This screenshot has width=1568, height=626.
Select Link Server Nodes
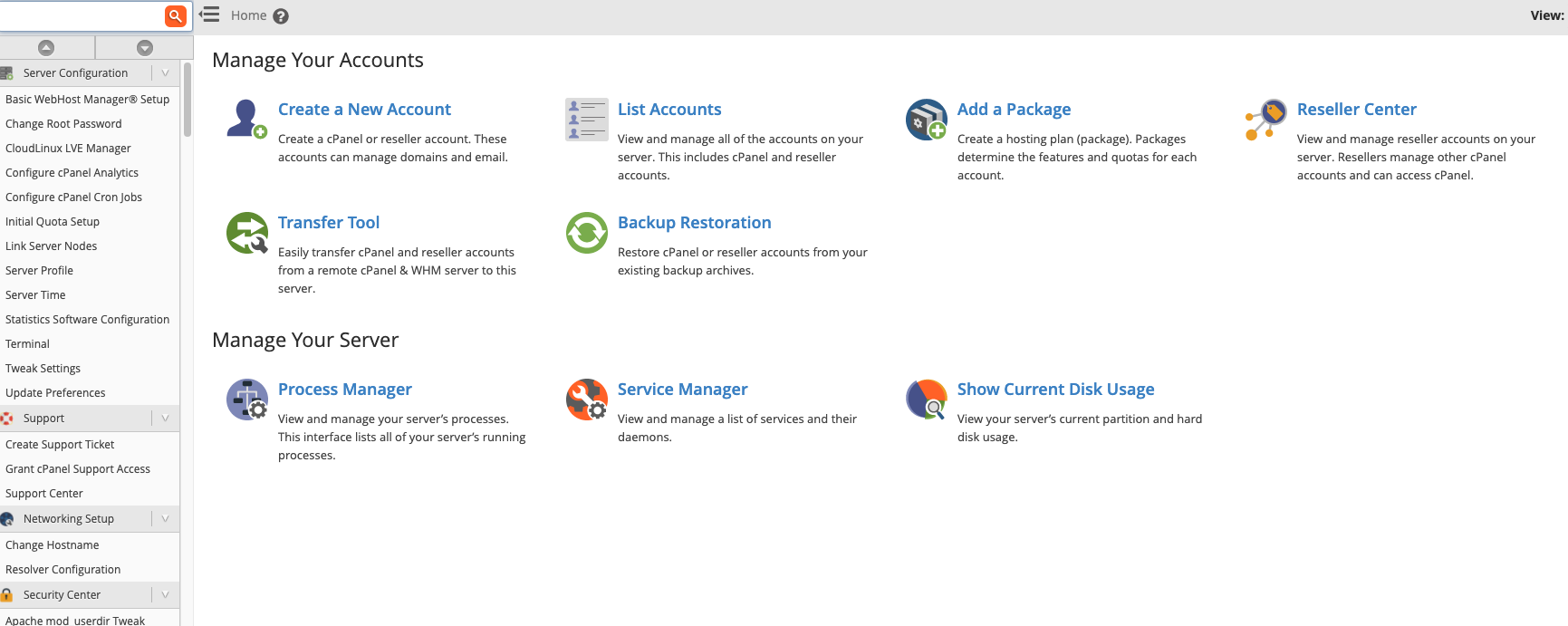pos(51,246)
